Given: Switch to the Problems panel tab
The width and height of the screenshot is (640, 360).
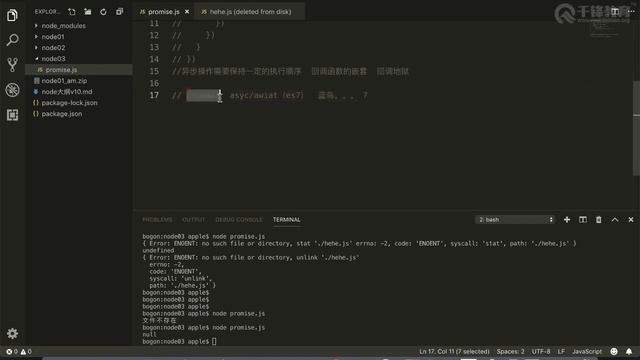Looking at the screenshot, I should (x=157, y=220).
